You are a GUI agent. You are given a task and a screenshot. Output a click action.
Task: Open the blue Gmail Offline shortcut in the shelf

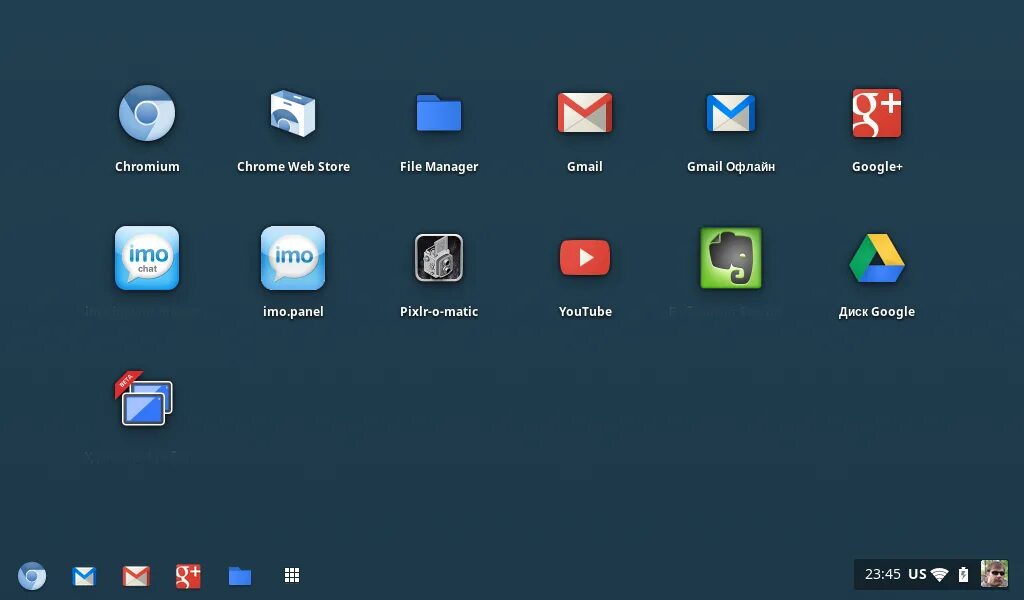(84, 576)
